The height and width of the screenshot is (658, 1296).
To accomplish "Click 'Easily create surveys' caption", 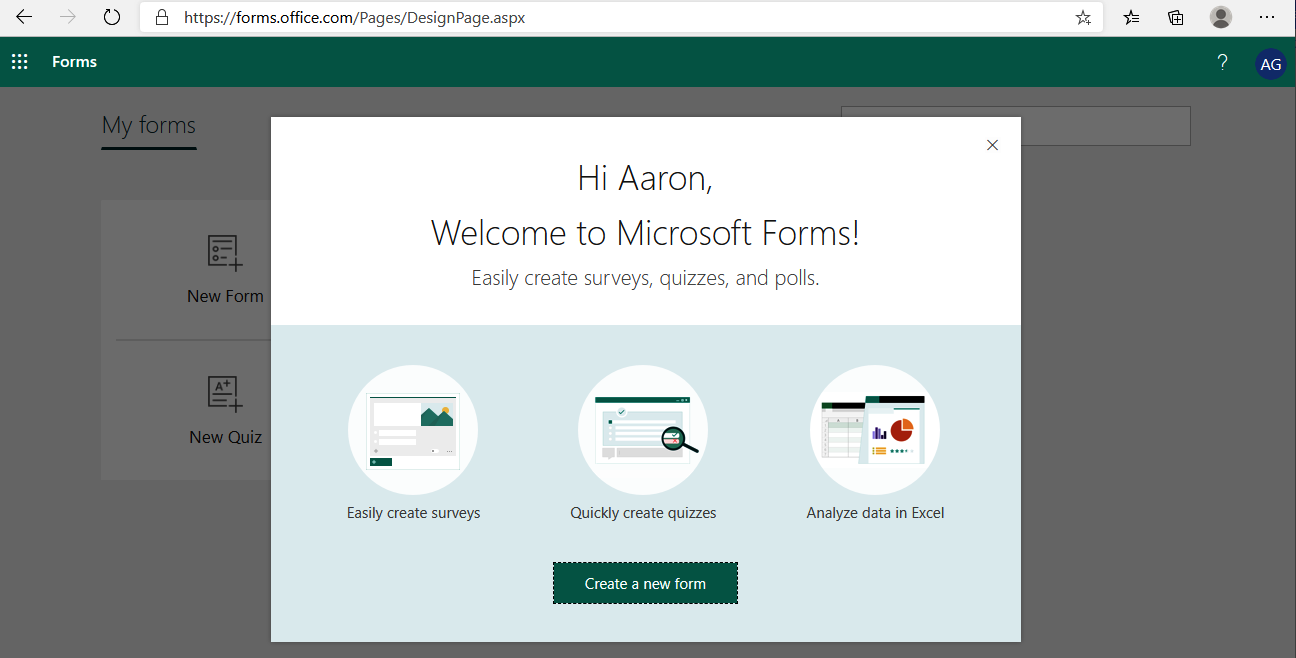I will click(413, 513).
